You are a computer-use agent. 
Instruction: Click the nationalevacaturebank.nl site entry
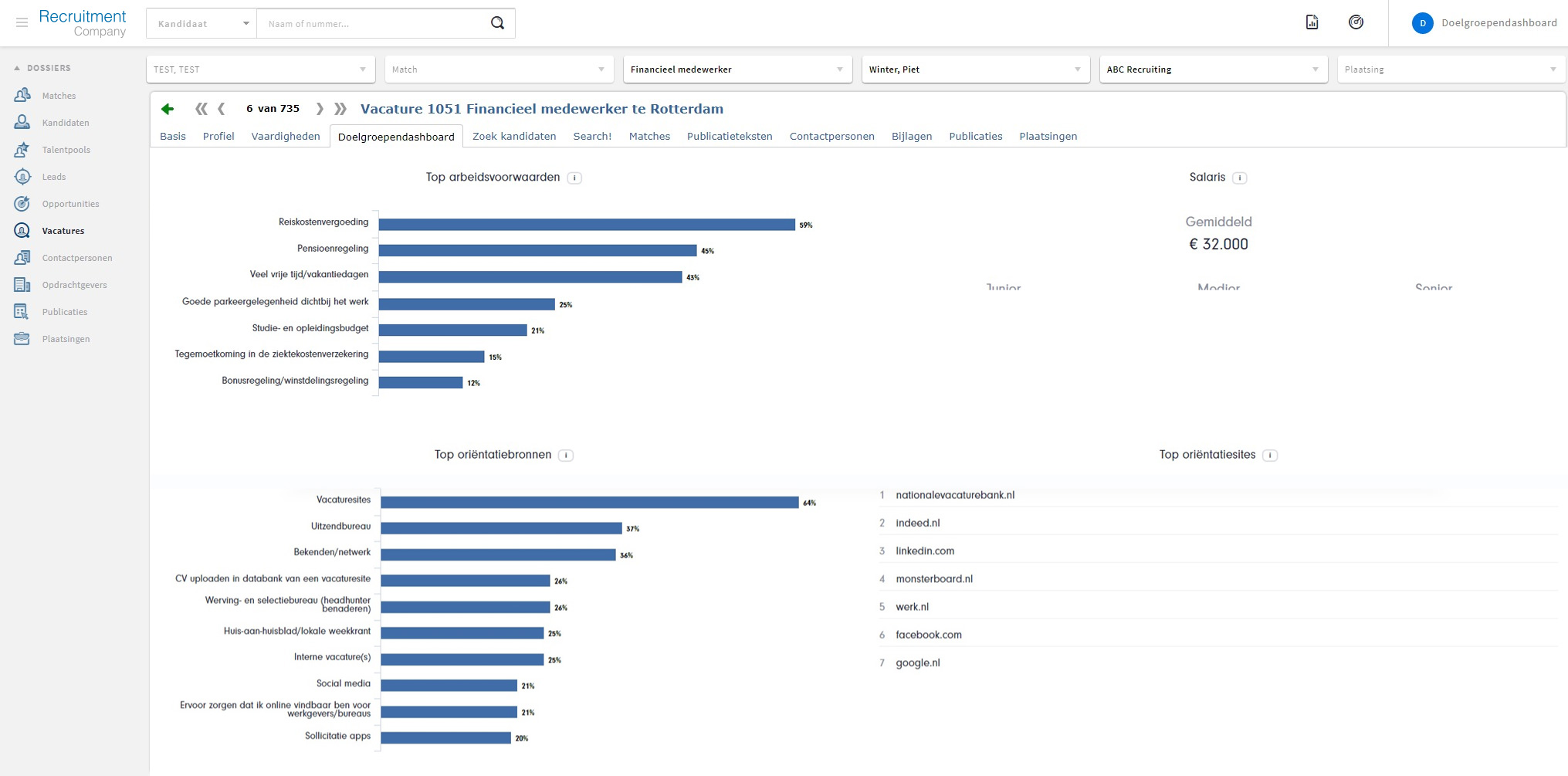pos(955,495)
